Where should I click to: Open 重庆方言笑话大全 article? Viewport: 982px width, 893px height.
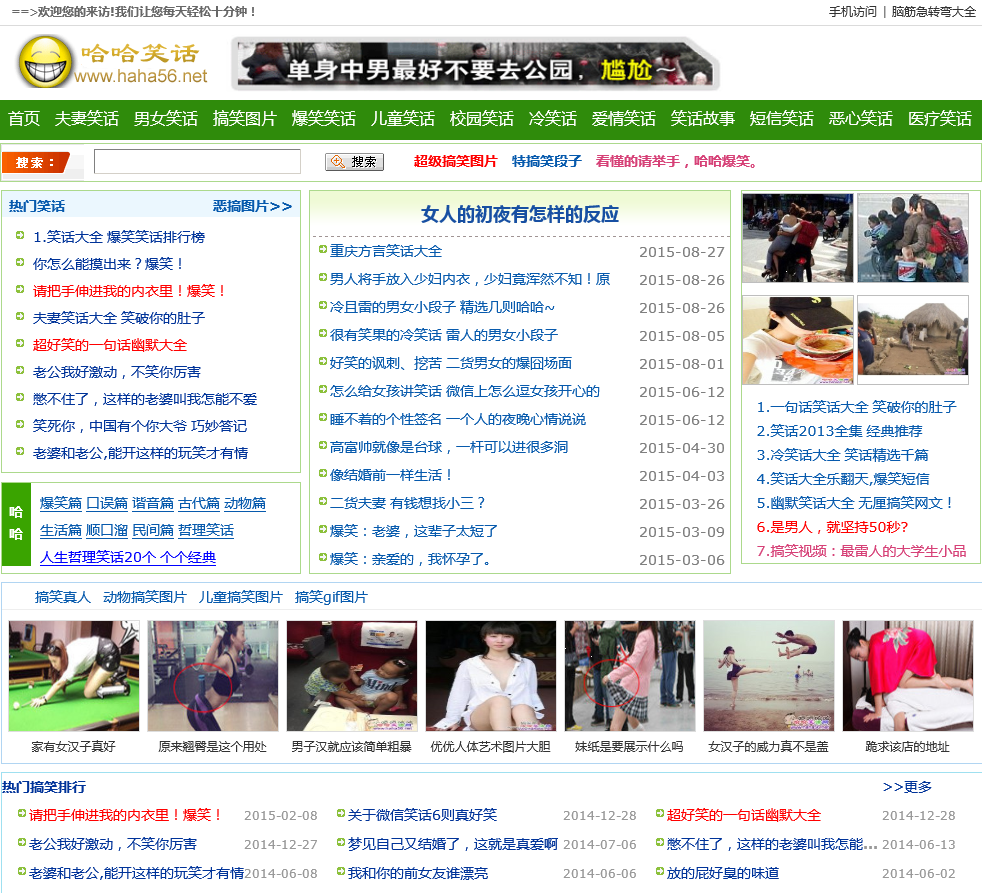point(386,251)
